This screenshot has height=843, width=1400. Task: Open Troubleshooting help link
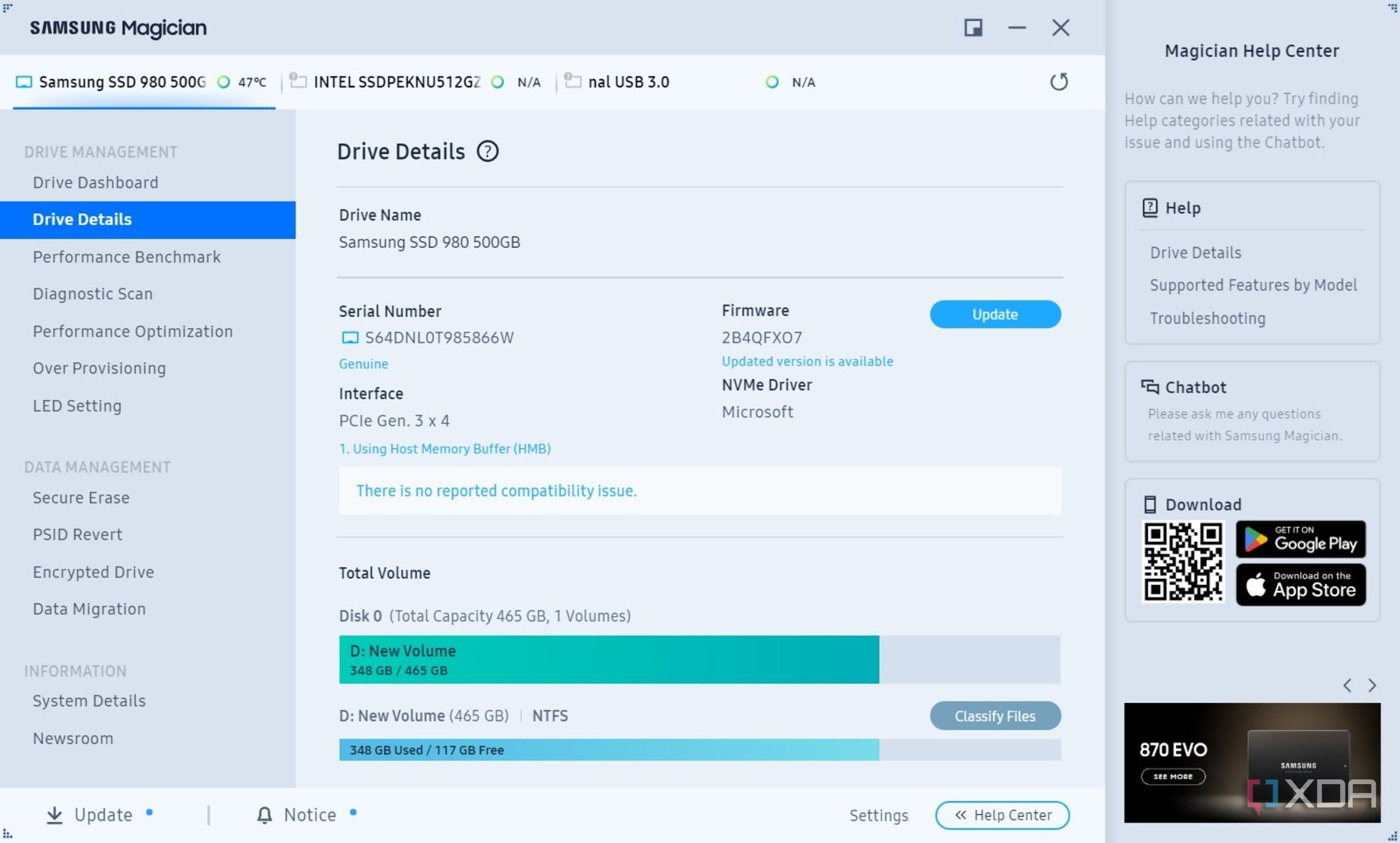tap(1207, 319)
